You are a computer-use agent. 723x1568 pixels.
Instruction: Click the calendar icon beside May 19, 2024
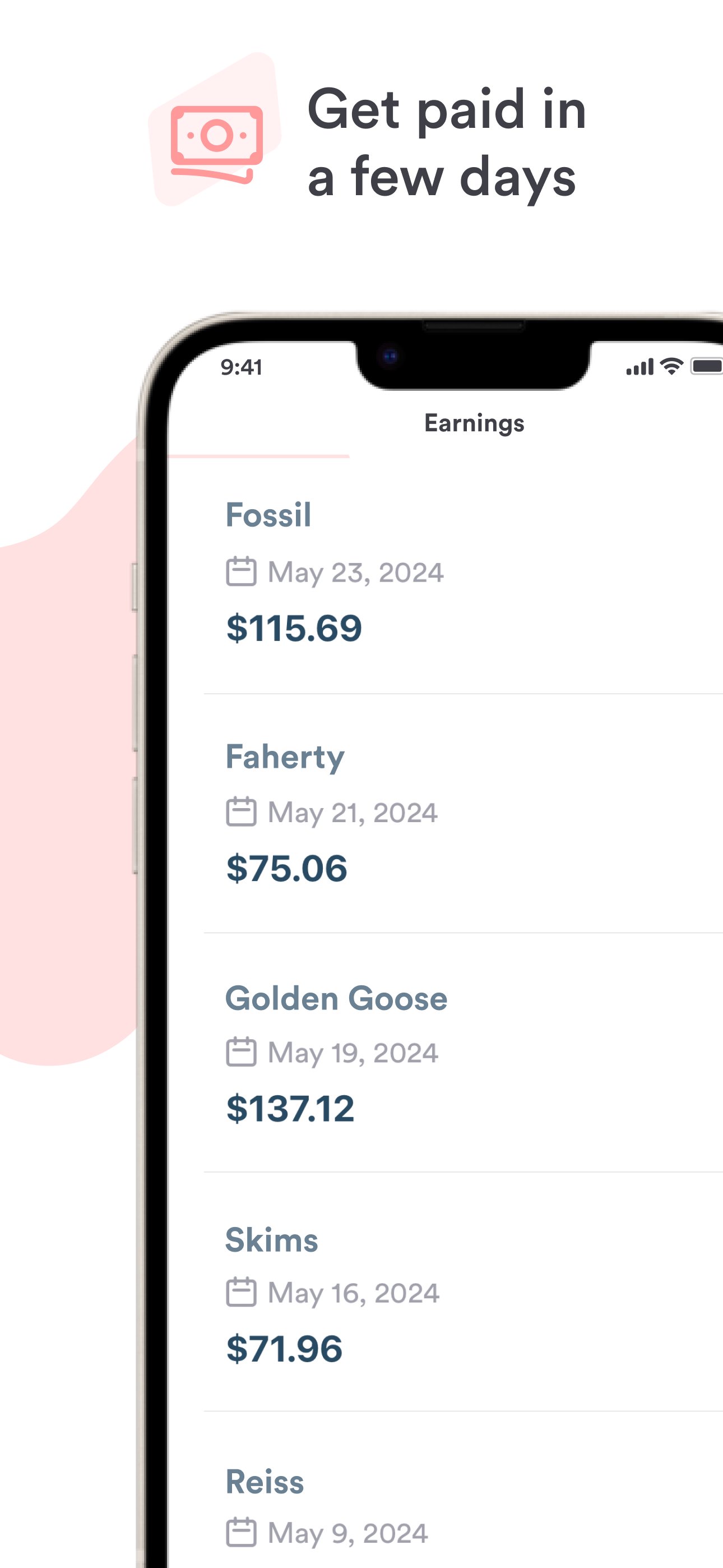click(x=241, y=1052)
